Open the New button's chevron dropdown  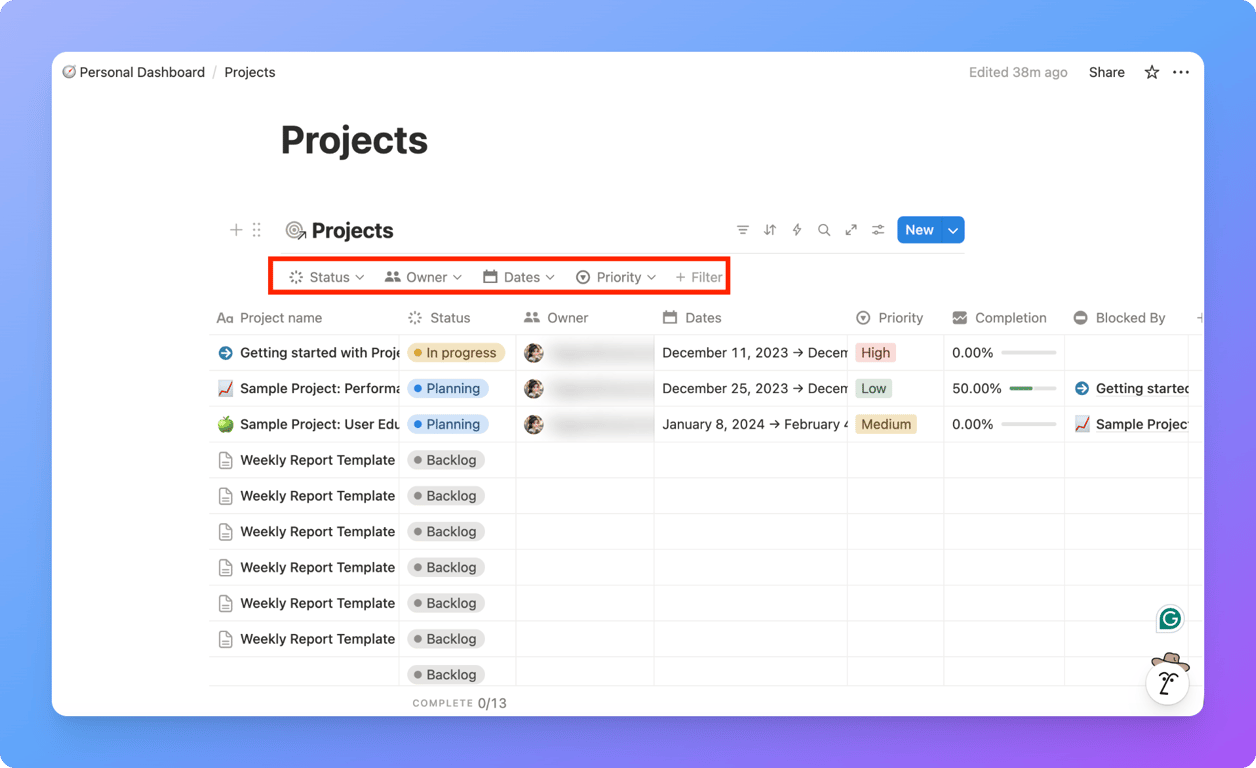(951, 229)
